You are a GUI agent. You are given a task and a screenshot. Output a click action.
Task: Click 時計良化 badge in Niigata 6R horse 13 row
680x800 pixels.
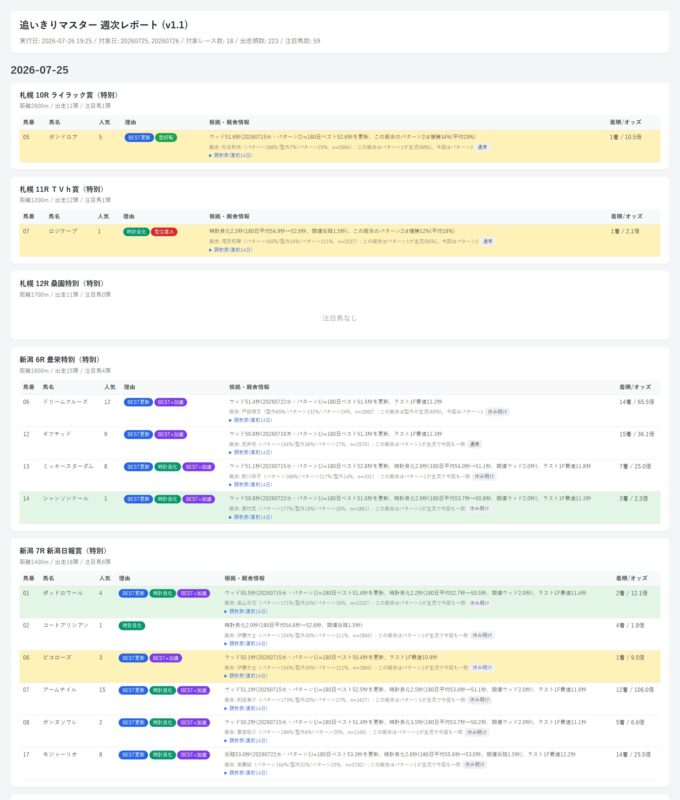tap(167, 466)
